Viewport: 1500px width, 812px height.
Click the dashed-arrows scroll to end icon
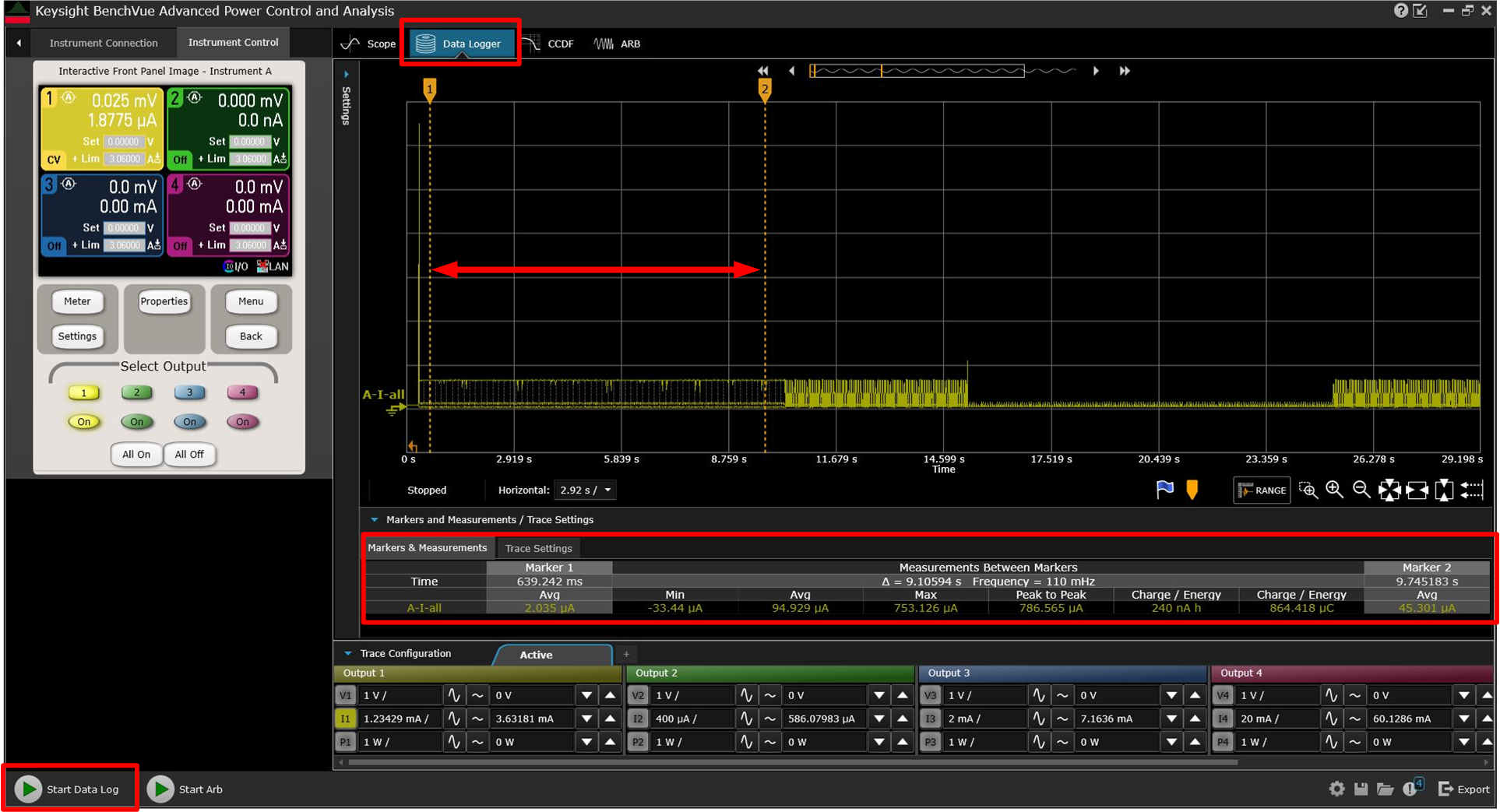pyautogui.click(x=1472, y=490)
